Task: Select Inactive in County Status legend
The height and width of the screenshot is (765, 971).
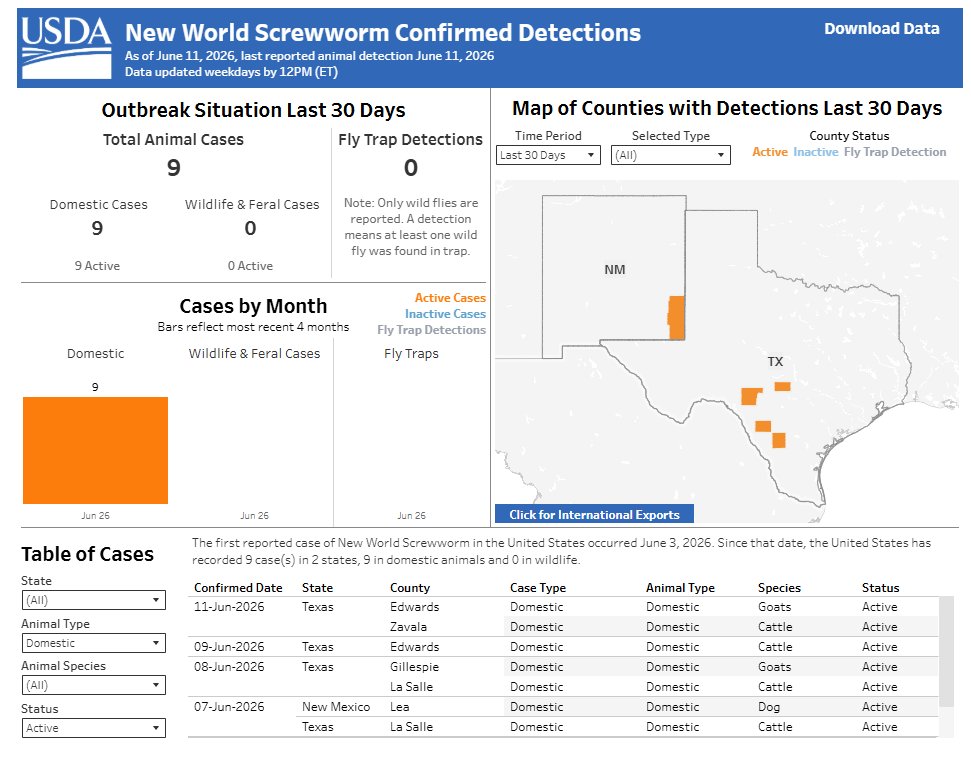Action: [816, 152]
